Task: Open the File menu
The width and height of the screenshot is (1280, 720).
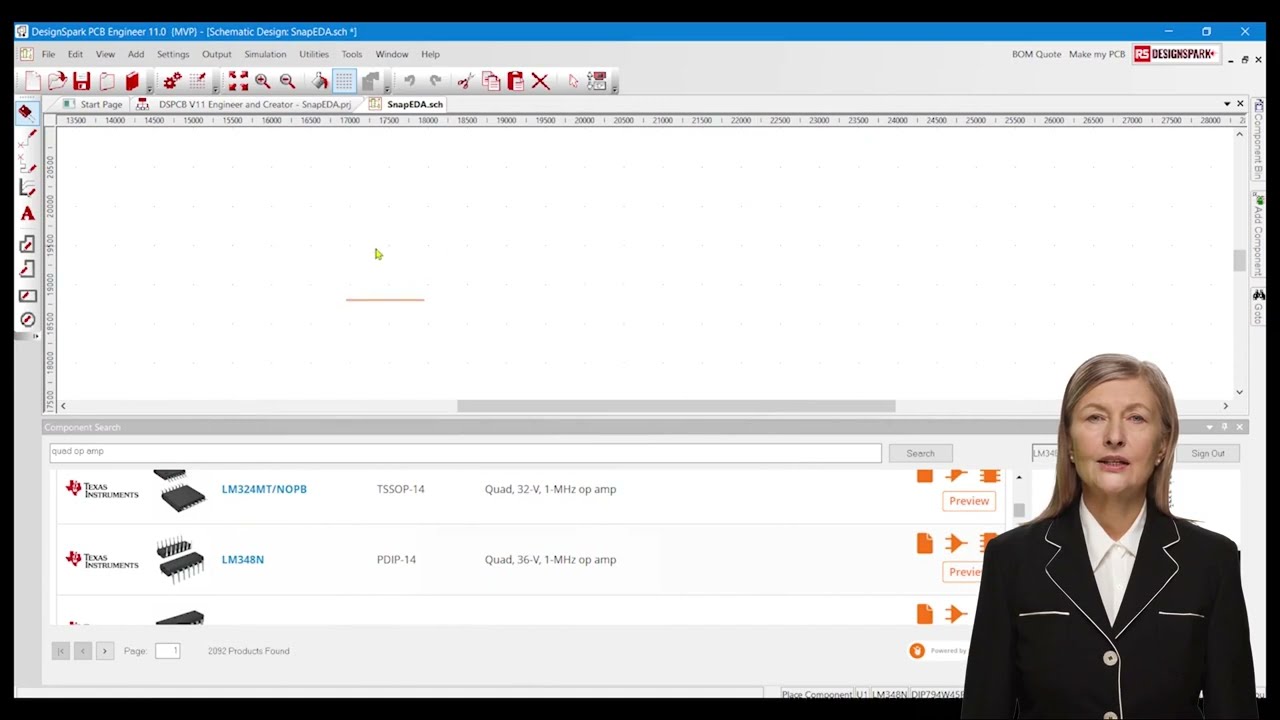Action: coord(48,54)
